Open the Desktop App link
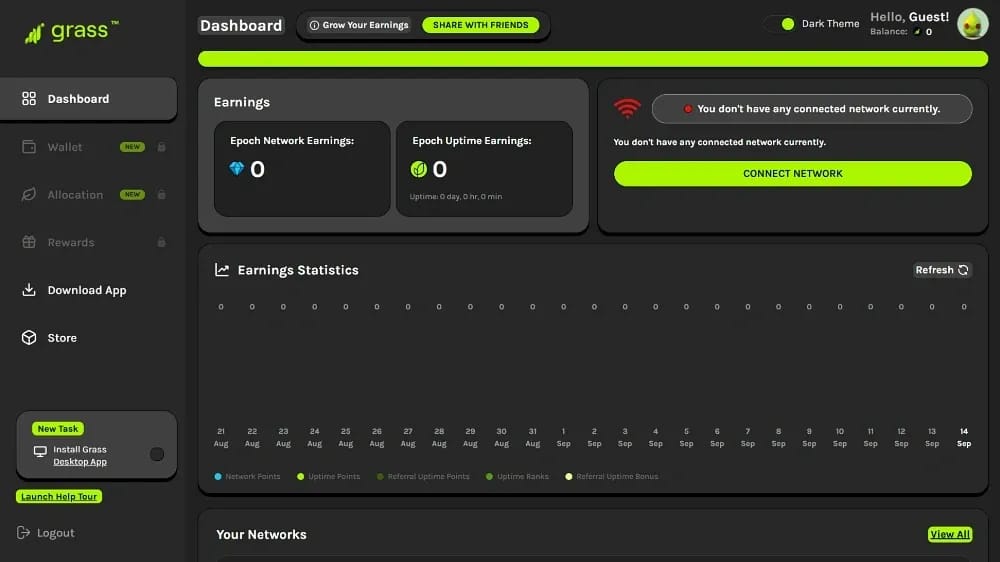Image resolution: width=1000 pixels, height=562 pixels. [x=80, y=462]
